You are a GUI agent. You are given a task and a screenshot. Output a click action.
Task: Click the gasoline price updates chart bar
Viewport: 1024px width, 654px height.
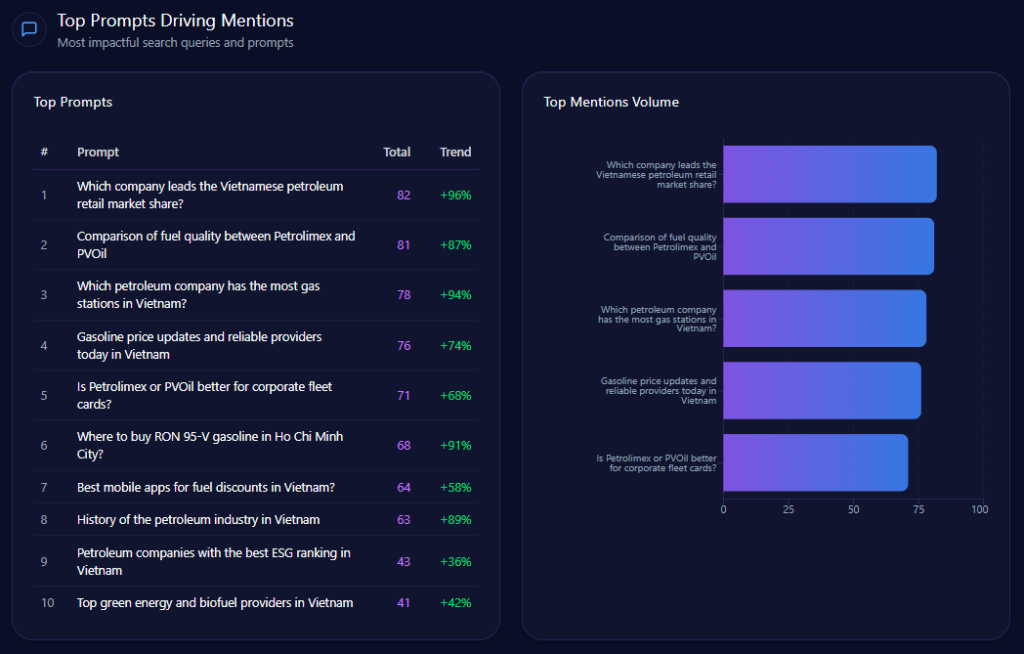821,390
